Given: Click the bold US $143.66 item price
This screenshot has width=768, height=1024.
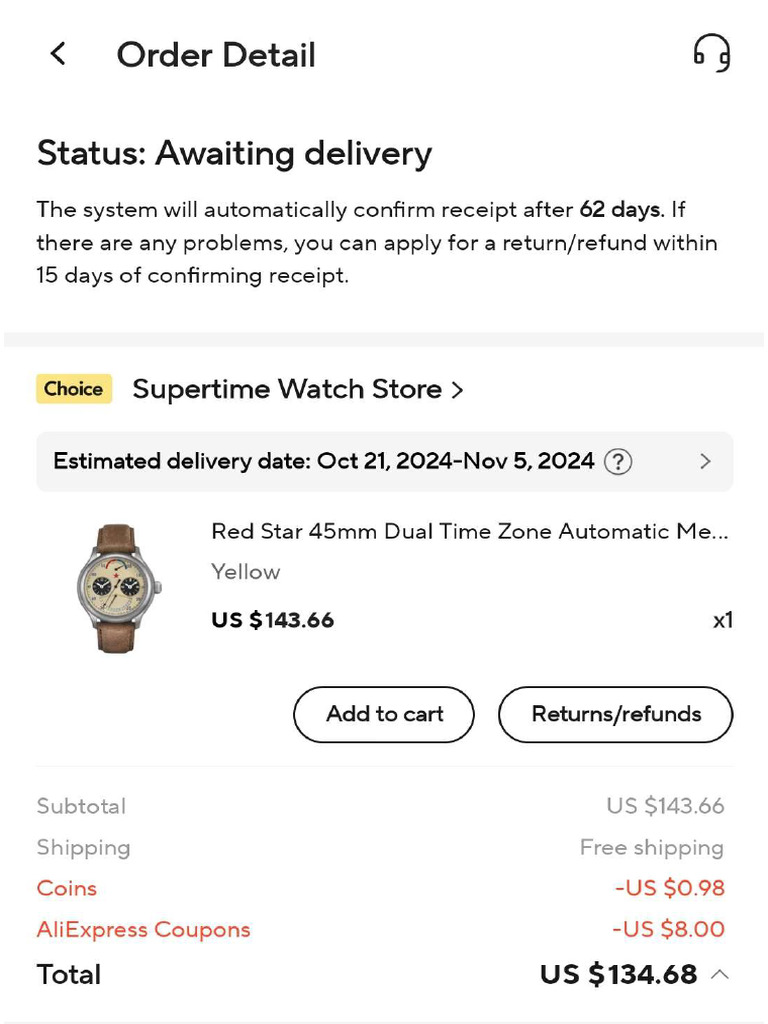Looking at the screenshot, I should point(272,620).
